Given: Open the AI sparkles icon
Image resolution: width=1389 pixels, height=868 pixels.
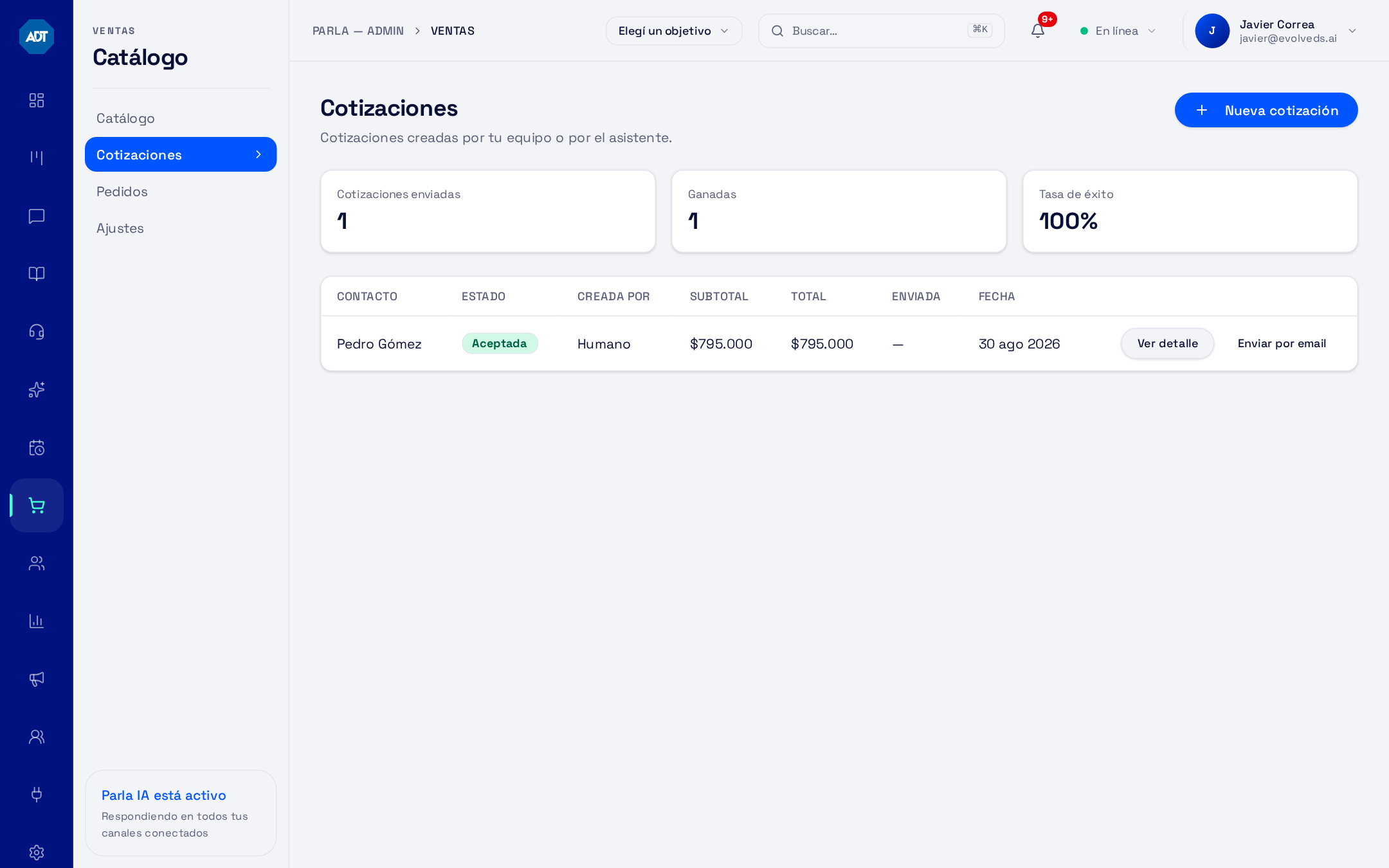Looking at the screenshot, I should point(37,390).
